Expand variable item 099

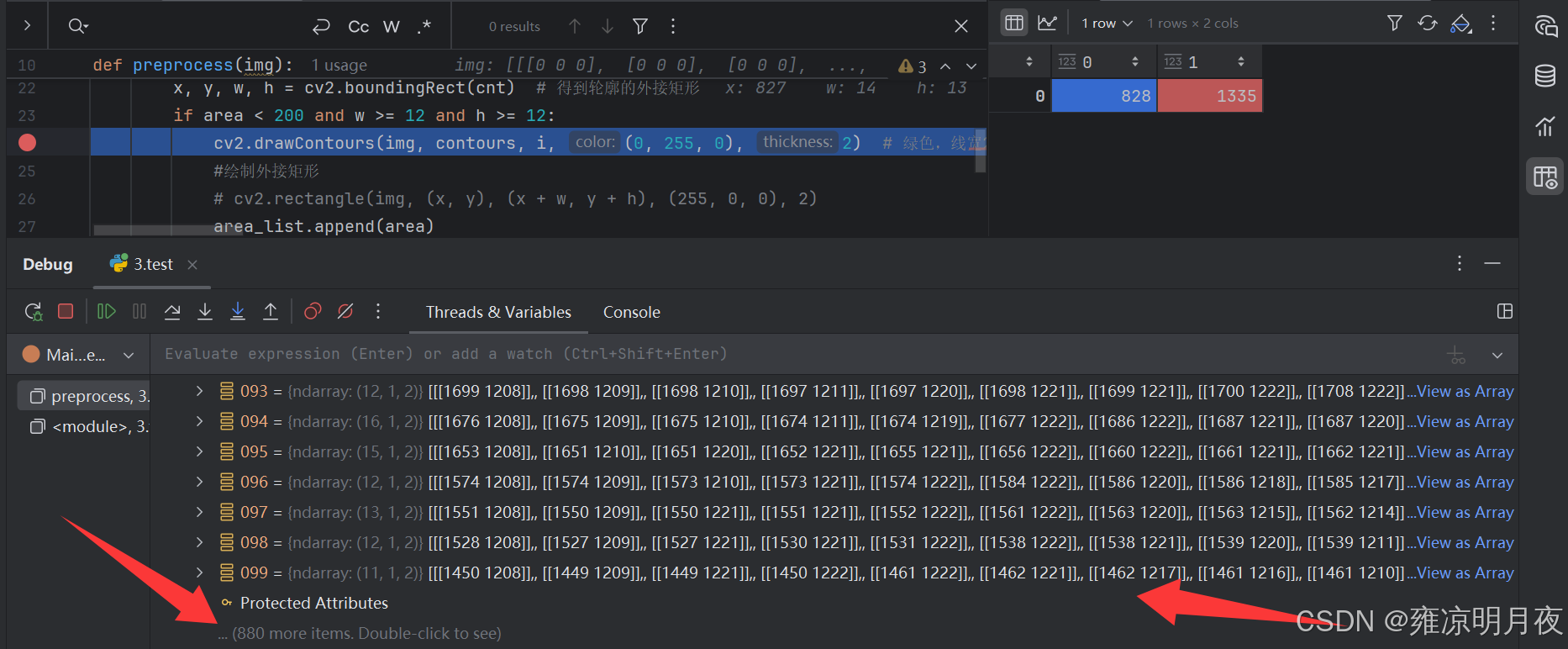pos(199,572)
